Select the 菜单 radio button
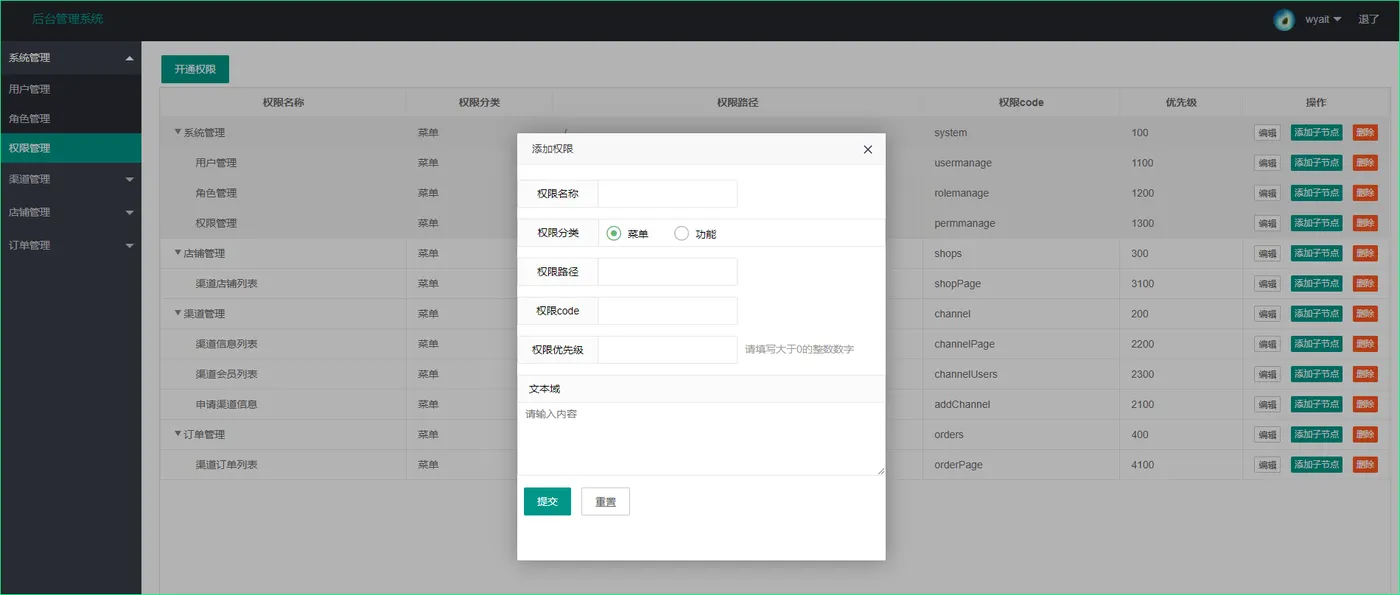The image size is (1400, 595). click(x=614, y=233)
